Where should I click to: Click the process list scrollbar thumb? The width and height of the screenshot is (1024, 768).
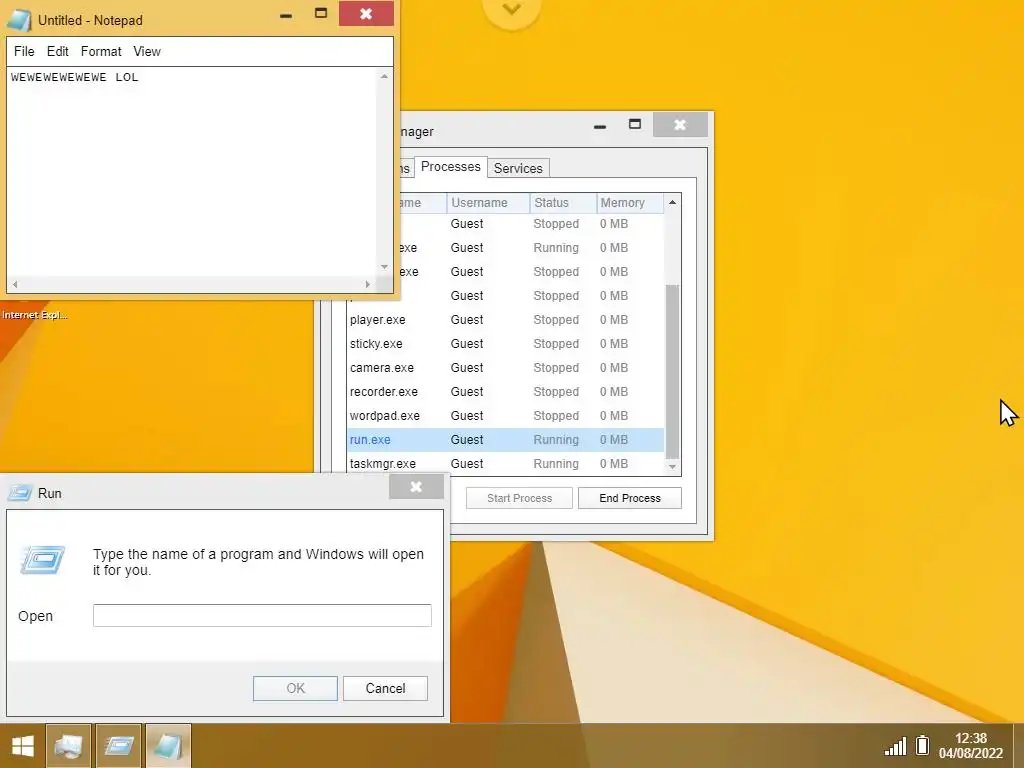672,372
